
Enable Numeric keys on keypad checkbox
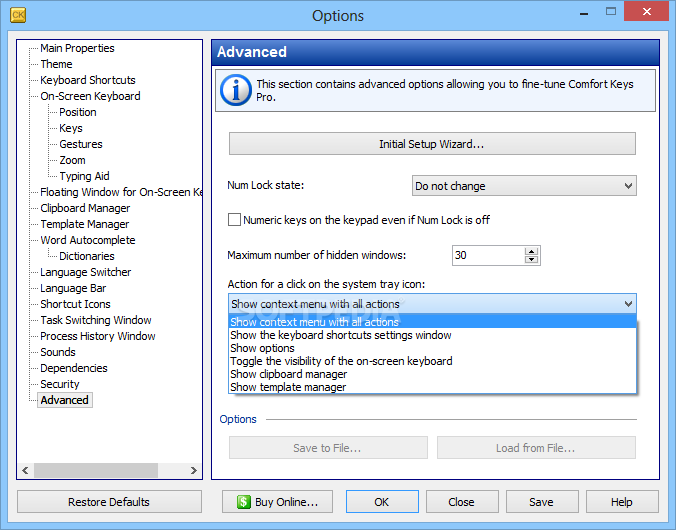234,220
